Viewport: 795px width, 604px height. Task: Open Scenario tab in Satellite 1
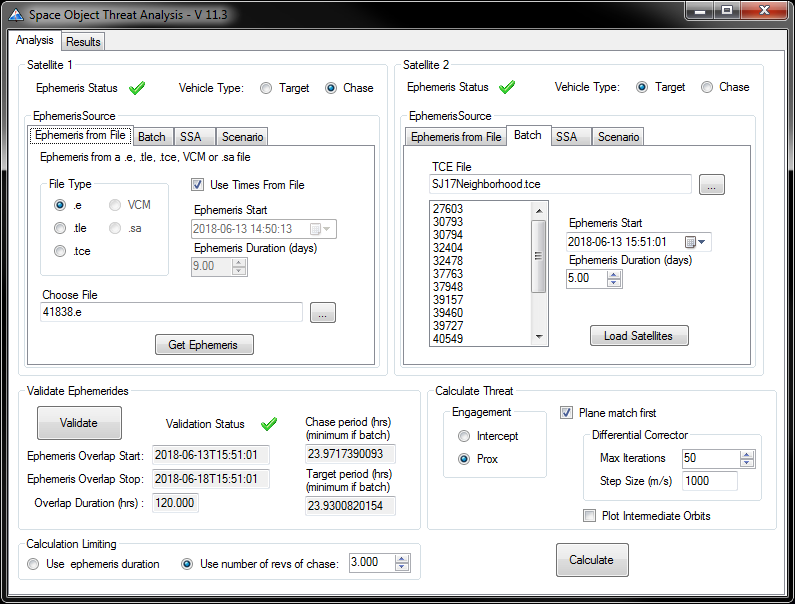242,137
